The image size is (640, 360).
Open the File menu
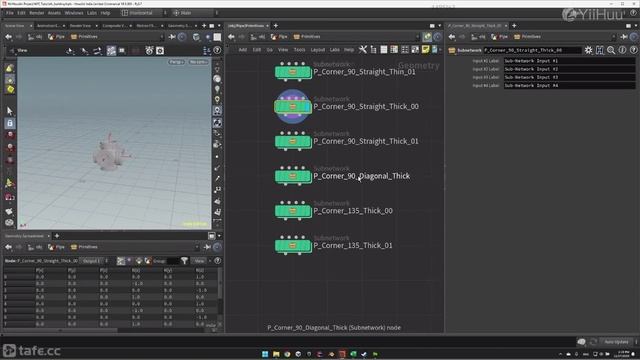10,13
